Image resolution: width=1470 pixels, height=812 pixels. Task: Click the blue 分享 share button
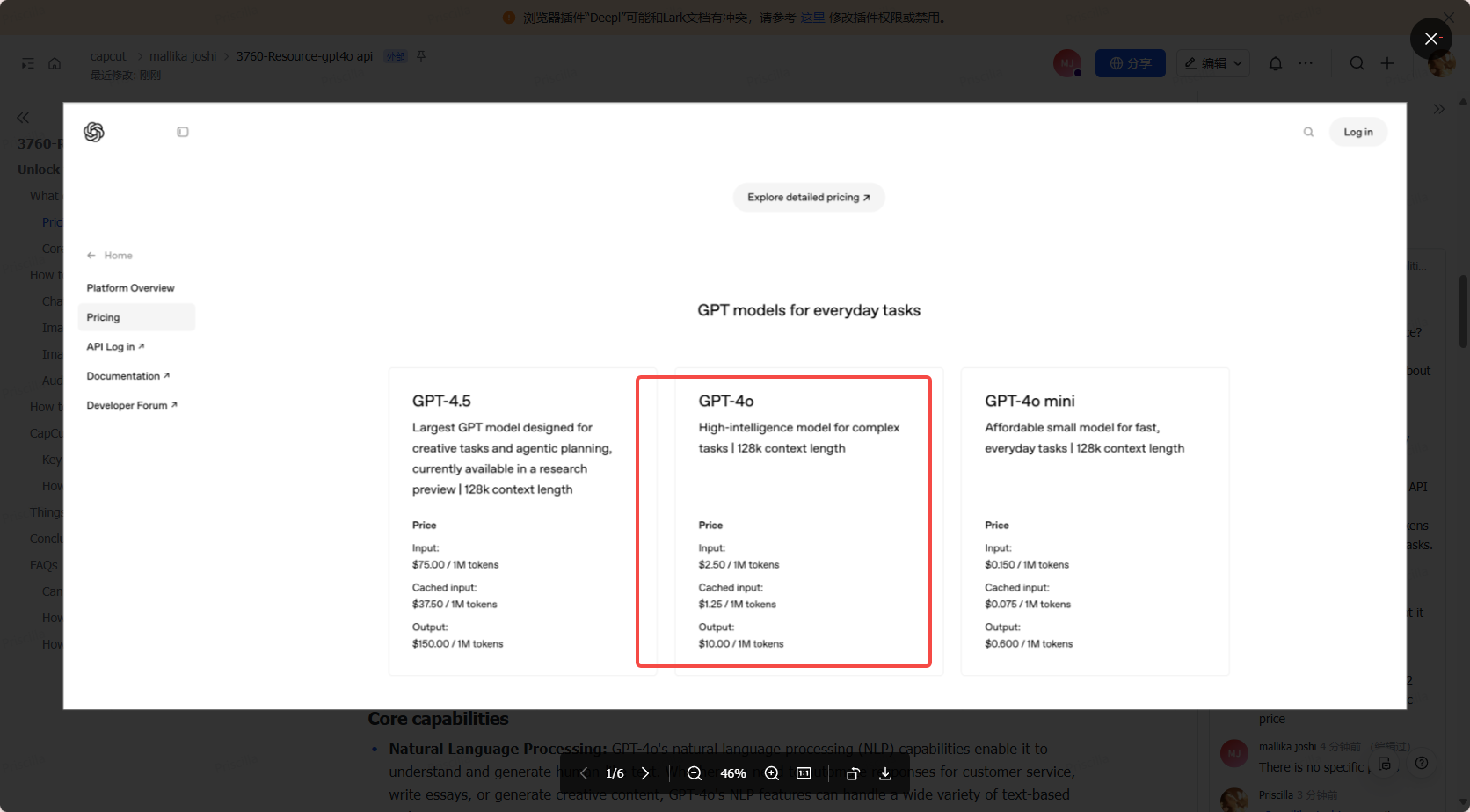click(1131, 63)
